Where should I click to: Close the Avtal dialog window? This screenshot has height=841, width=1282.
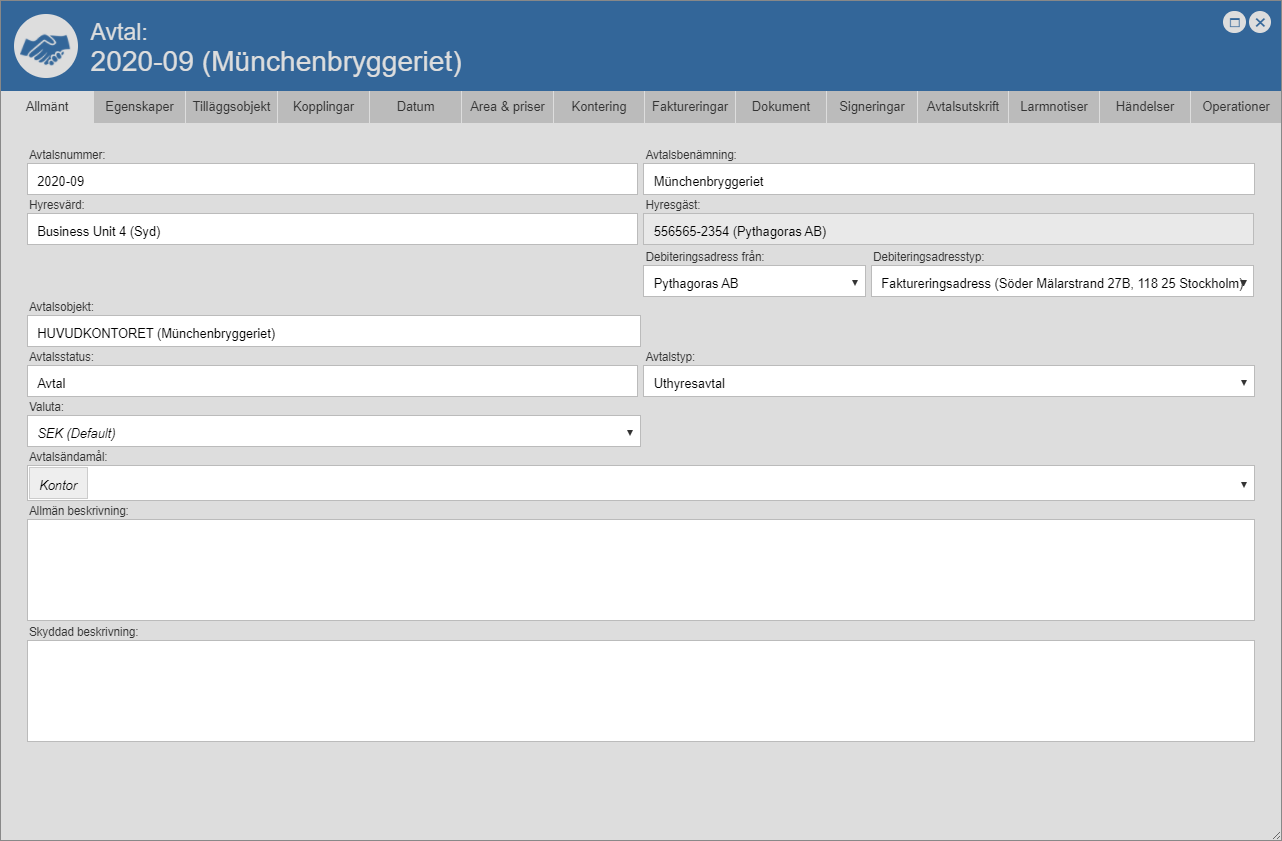click(1259, 23)
